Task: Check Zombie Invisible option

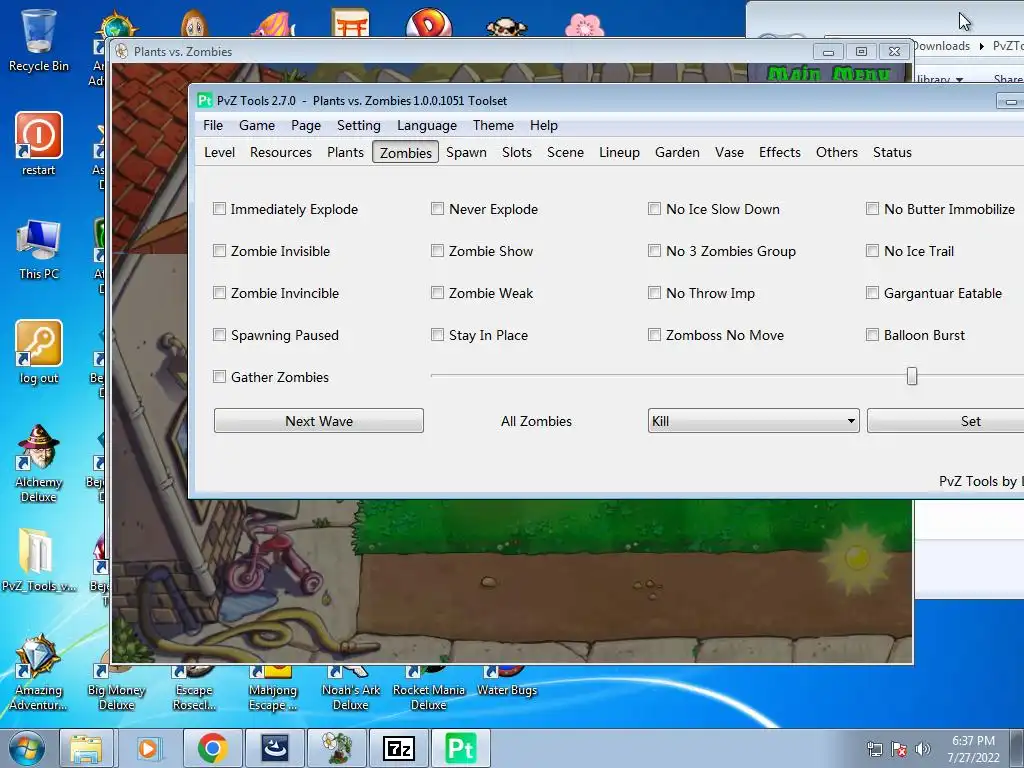Action: tap(219, 251)
